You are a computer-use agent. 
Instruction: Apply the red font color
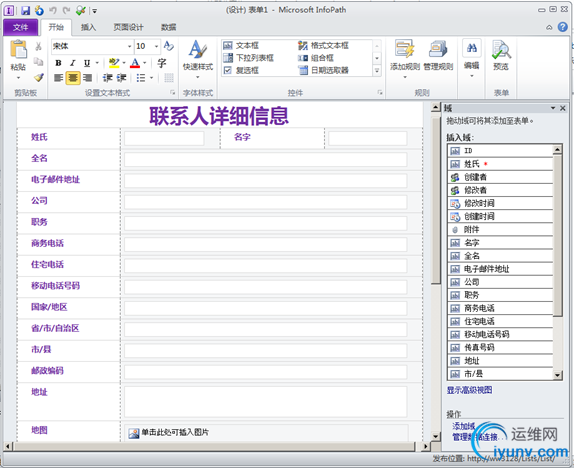tap(135, 63)
